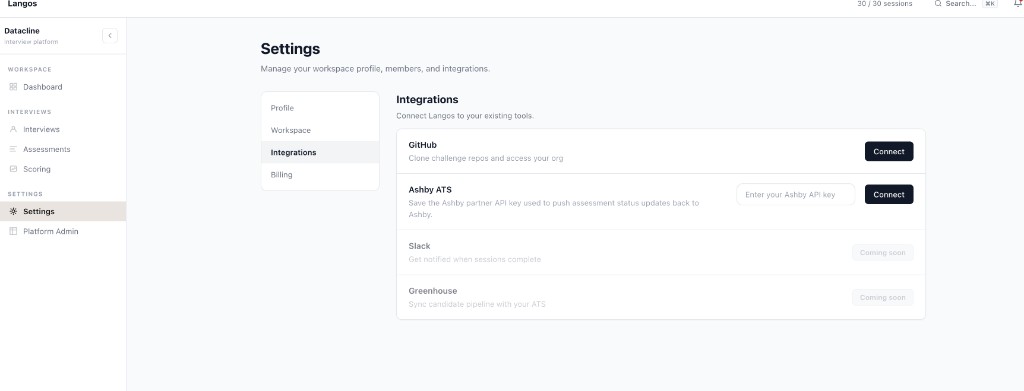
Task: Collapse the sidebar with the chevron button
Action: tap(110, 35)
